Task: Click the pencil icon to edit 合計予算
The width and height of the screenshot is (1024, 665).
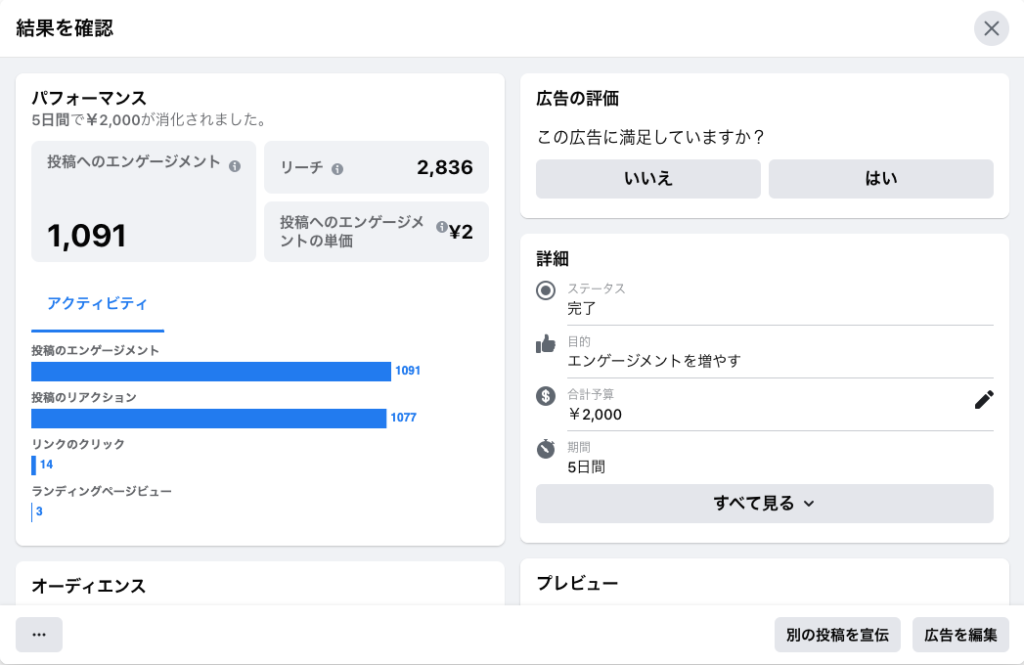Action: click(984, 401)
